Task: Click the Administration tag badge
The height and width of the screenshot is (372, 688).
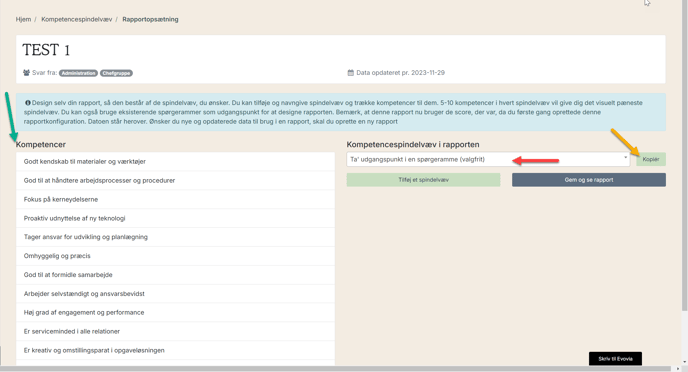Action: tap(78, 73)
